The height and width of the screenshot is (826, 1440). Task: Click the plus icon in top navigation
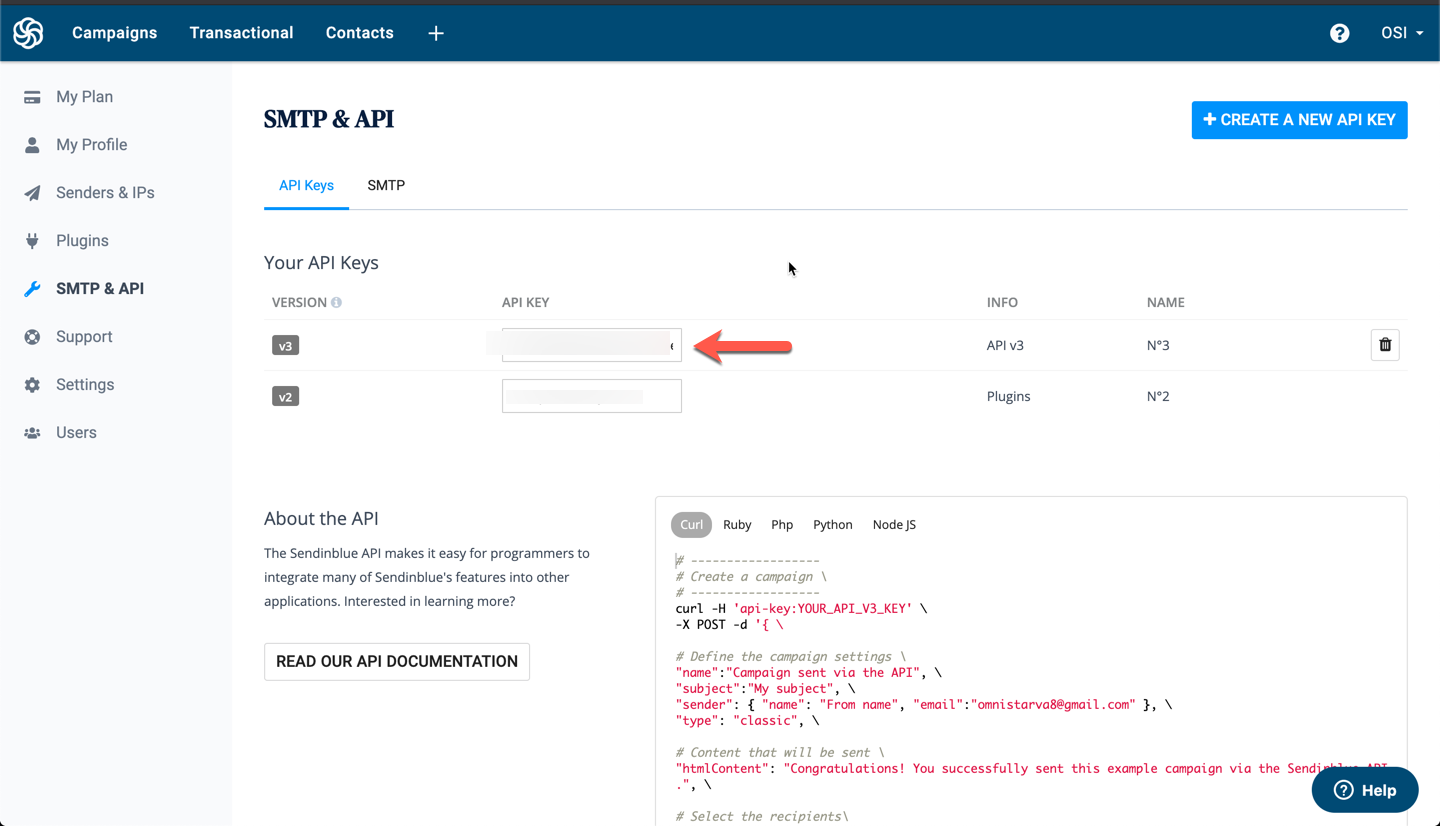point(436,33)
